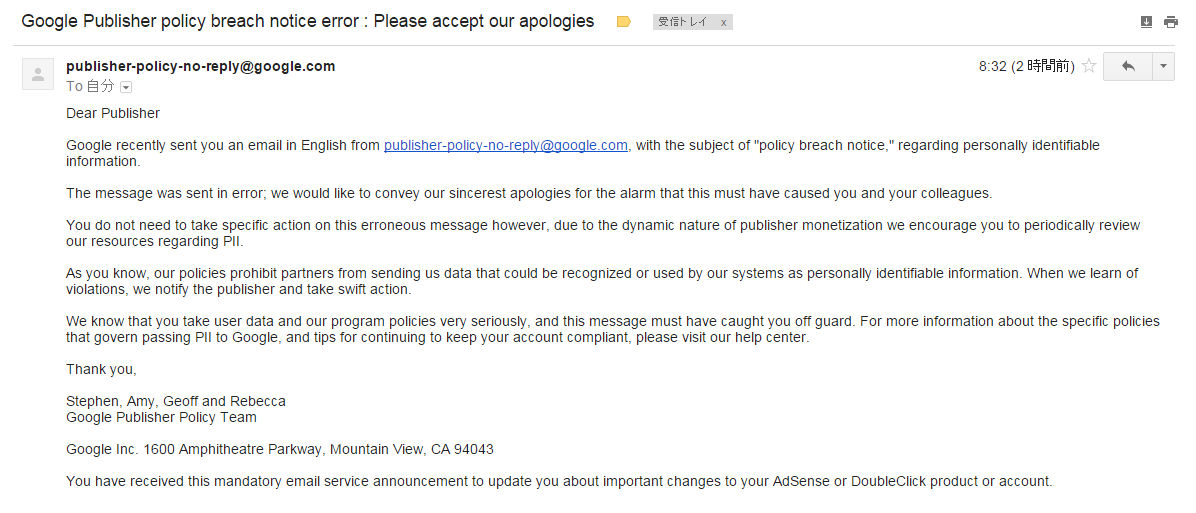Click the expand-all download arrow icon
The width and height of the screenshot is (1196, 513).
coord(1146,21)
